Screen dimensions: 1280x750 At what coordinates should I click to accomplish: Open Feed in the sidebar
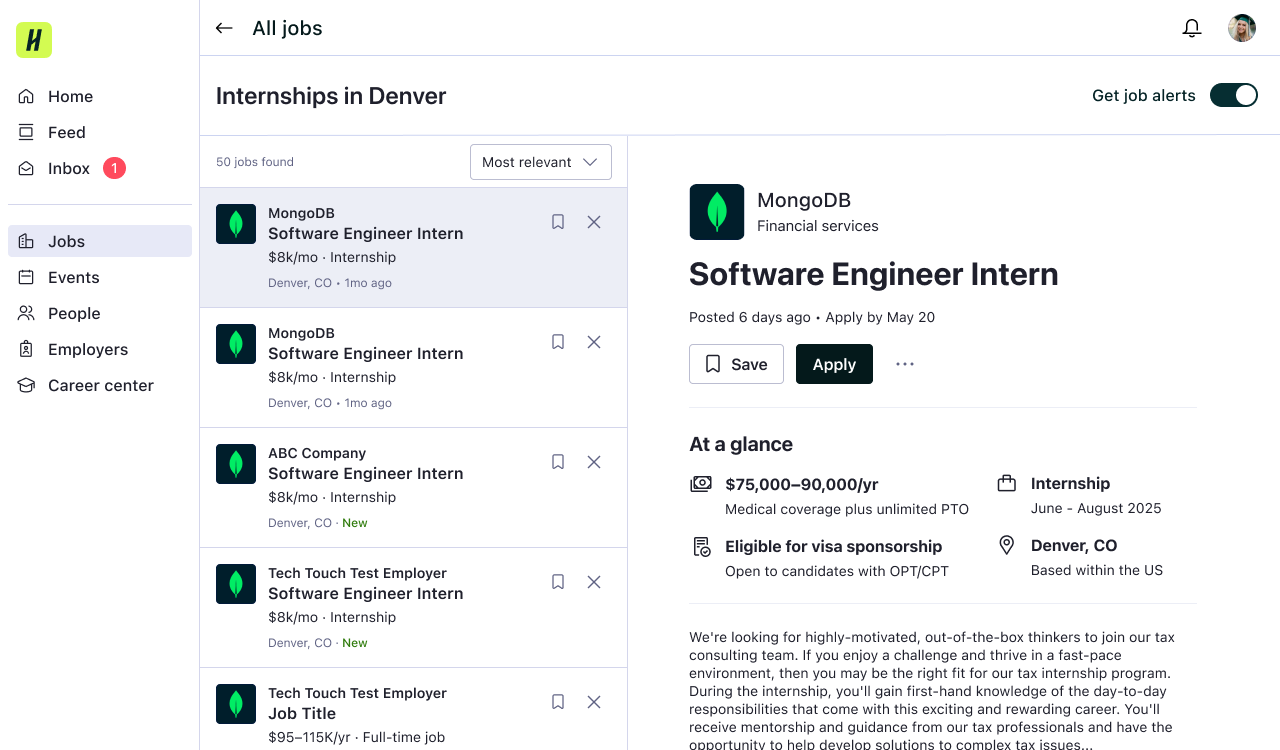coord(100,132)
